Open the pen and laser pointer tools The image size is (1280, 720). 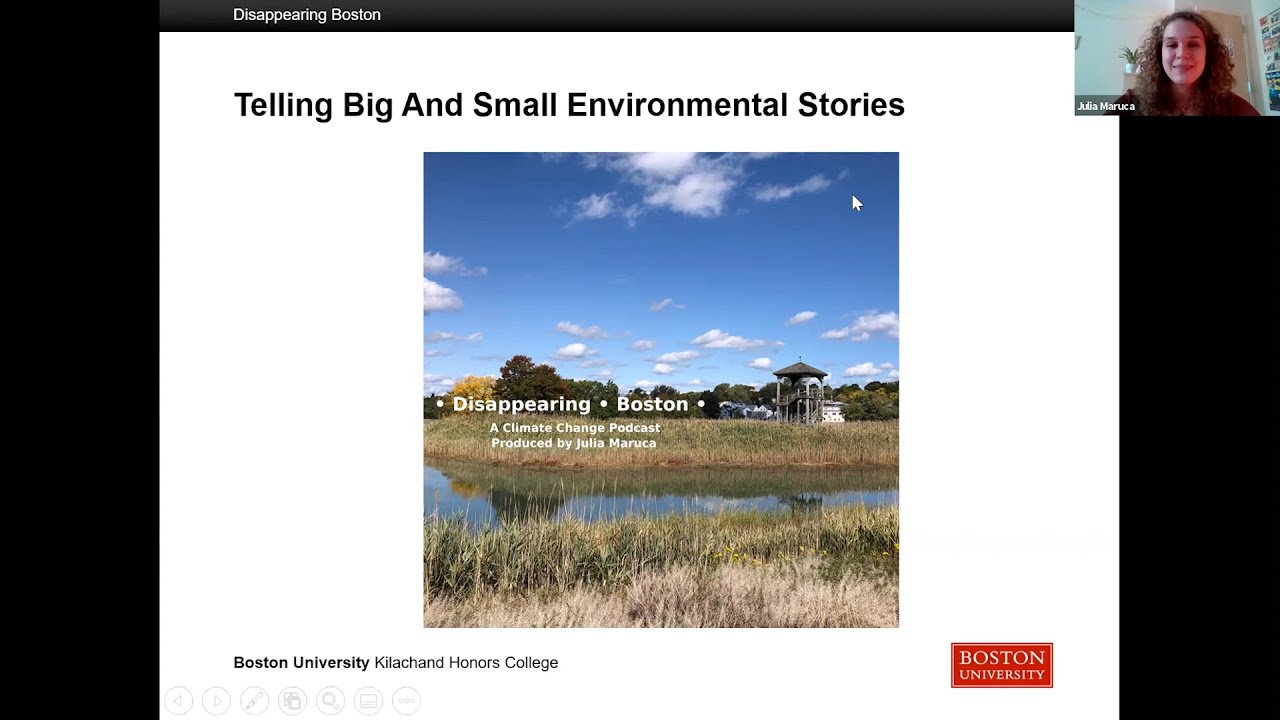(254, 701)
